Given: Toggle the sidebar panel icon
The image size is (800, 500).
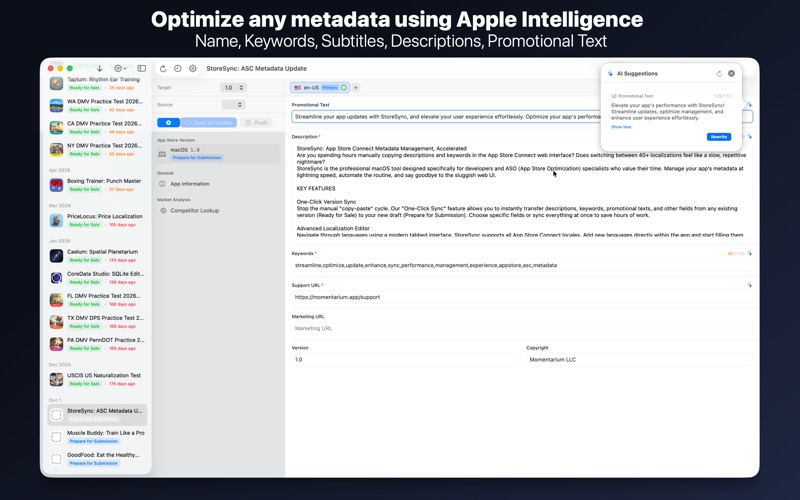Looking at the screenshot, I should [142, 68].
